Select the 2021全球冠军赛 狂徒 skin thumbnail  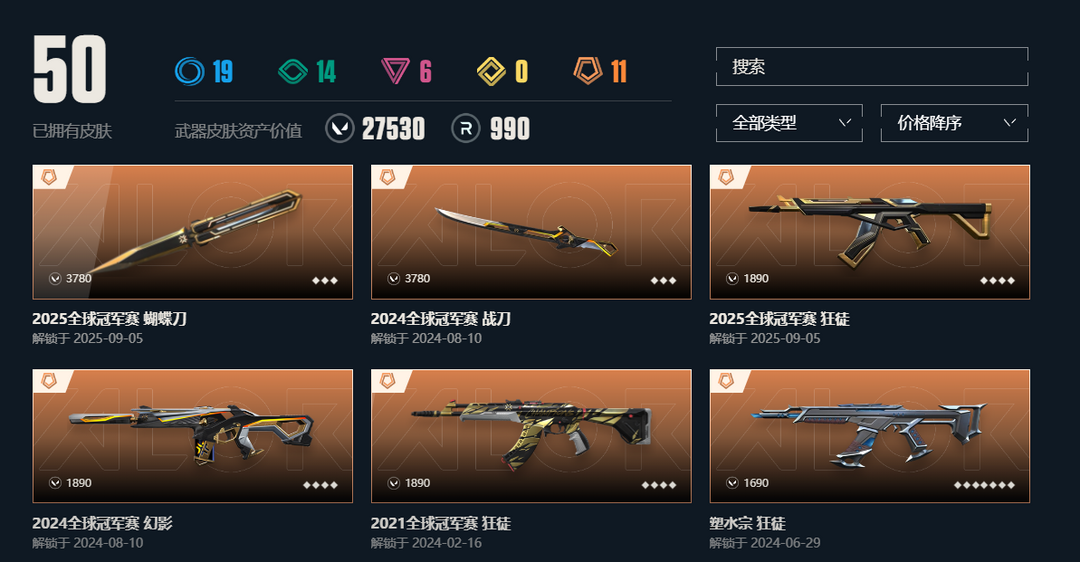coord(531,436)
